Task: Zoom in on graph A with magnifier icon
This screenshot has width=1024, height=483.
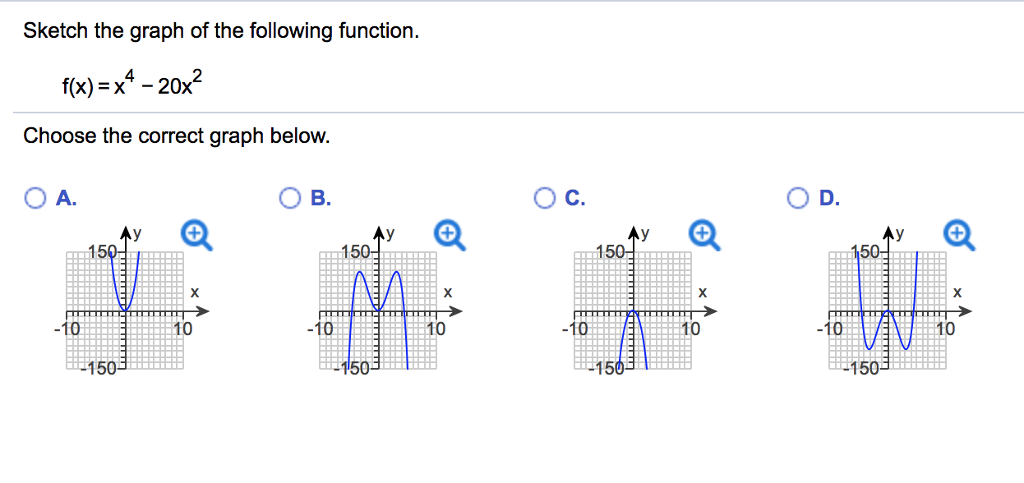Action: tap(197, 236)
